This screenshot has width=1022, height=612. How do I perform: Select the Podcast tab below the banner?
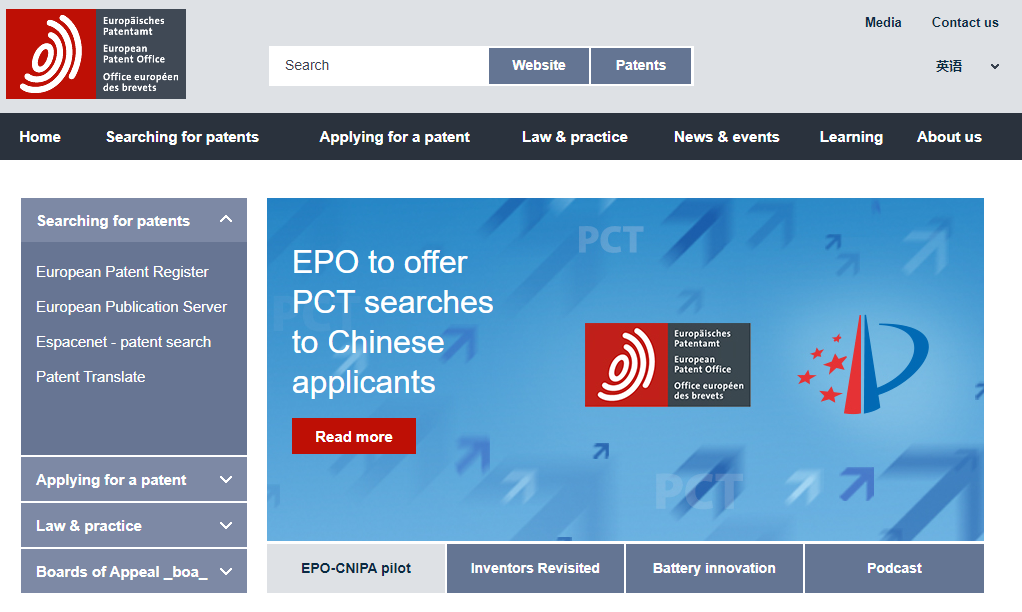point(894,568)
